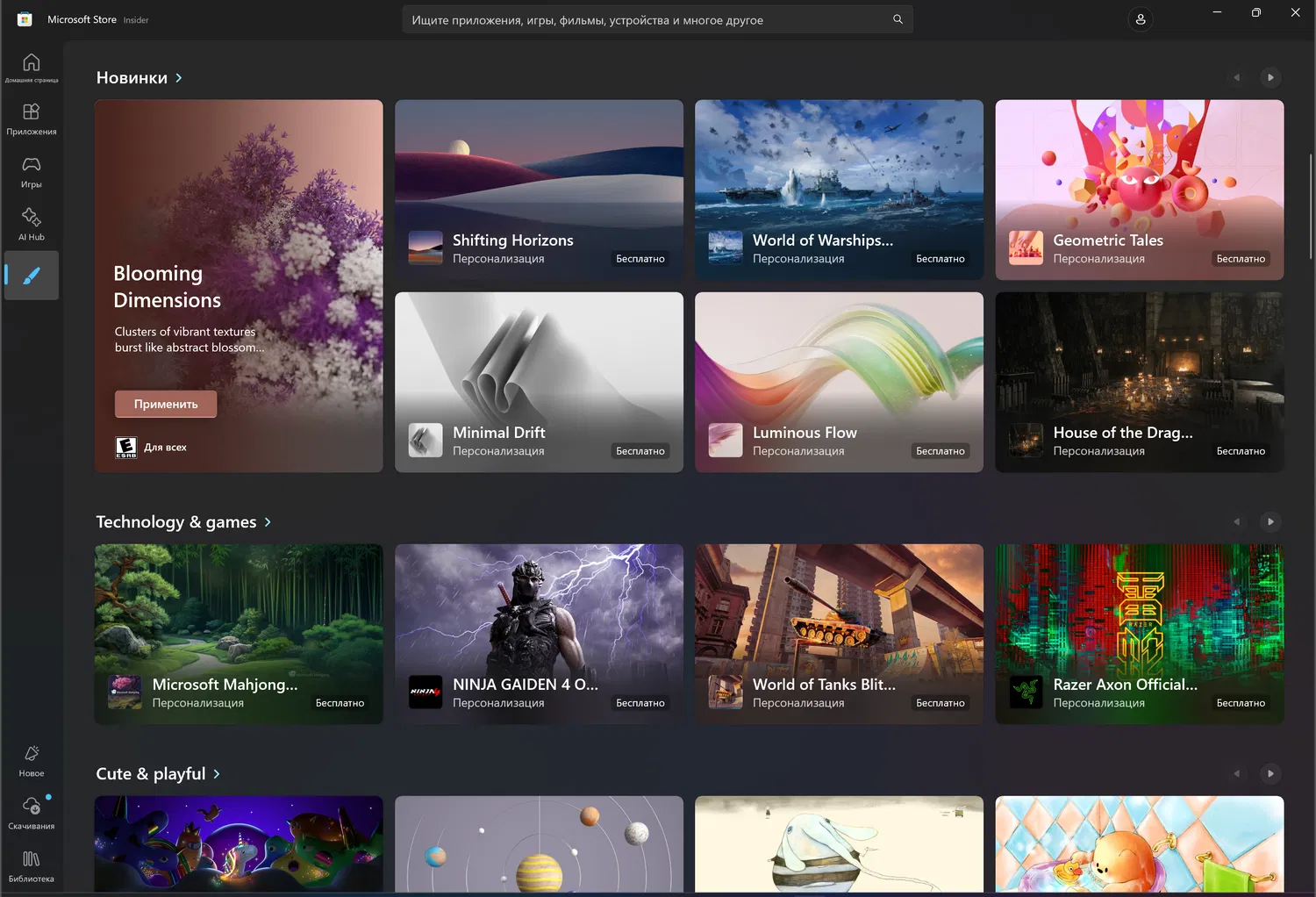
Task: Open Библиотека in the sidebar
Action: pyautogui.click(x=32, y=866)
